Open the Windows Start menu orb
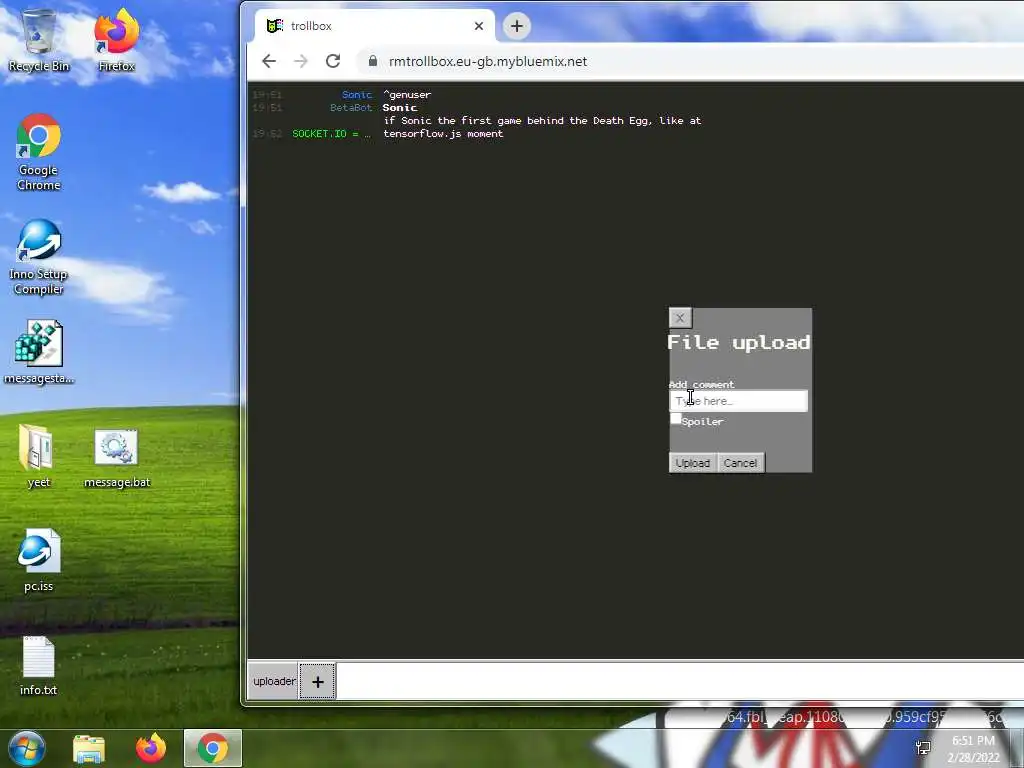The width and height of the screenshot is (1024, 768). tap(27, 748)
